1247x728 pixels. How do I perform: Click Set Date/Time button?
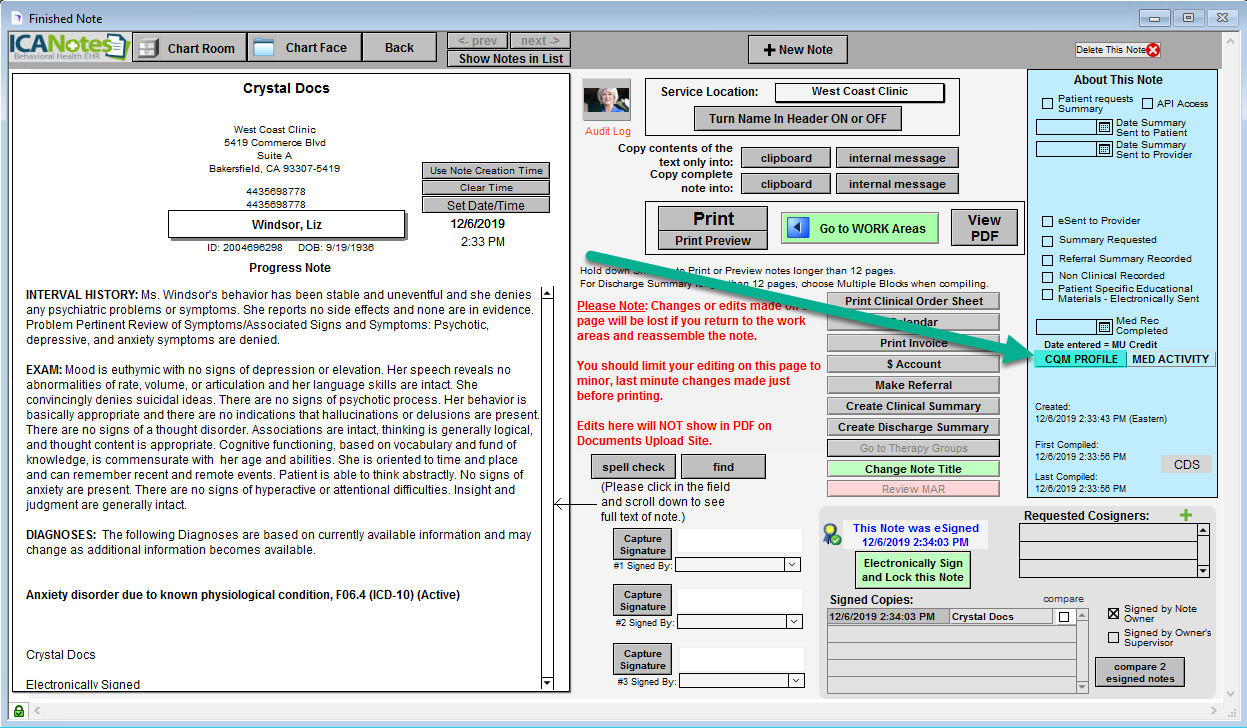[x=486, y=205]
